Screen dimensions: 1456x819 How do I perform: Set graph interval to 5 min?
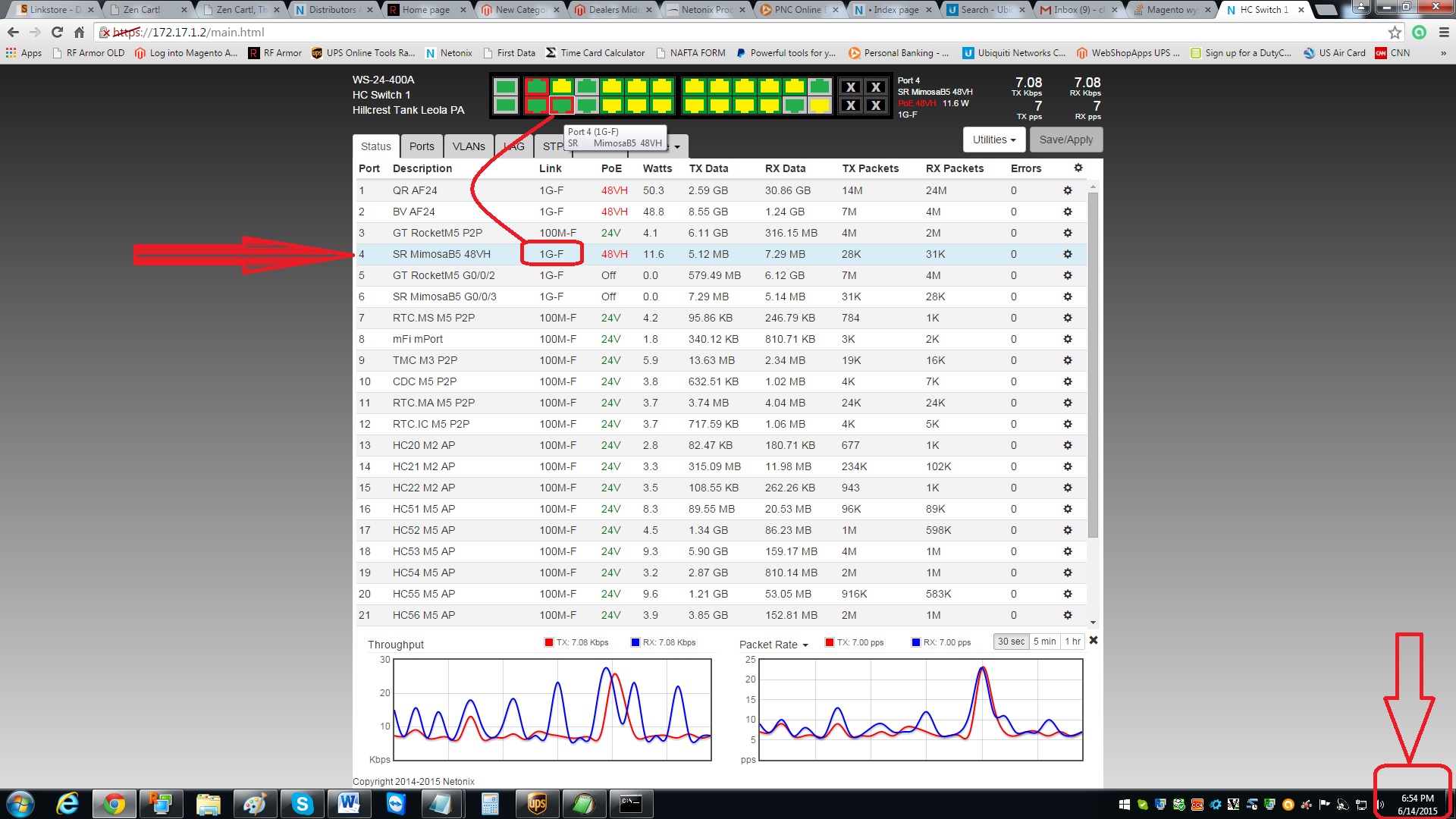click(1044, 642)
